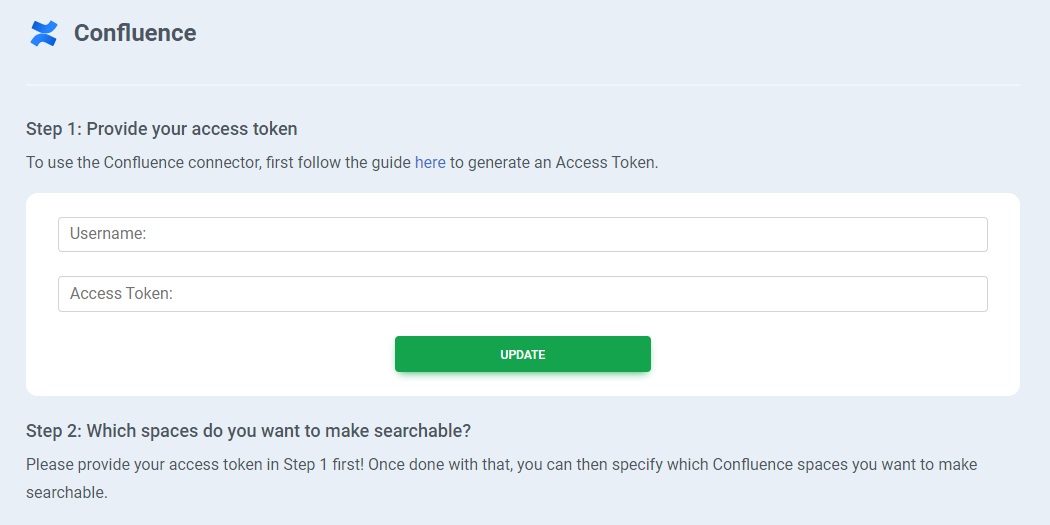1050x525 pixels.
Task: Click the 'Step 1: Provide your access token' heading
Action: click(161, 129)
